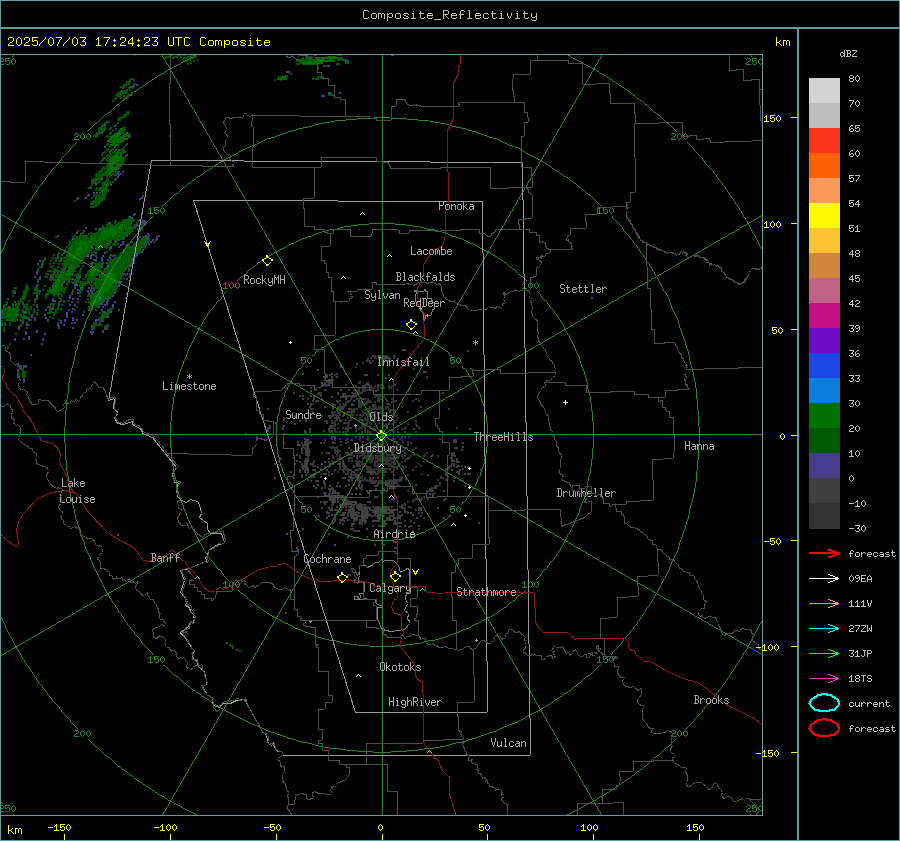The image size is (900, 841).
Task: Click the Airdrie city label
Action: coord(394,534)
